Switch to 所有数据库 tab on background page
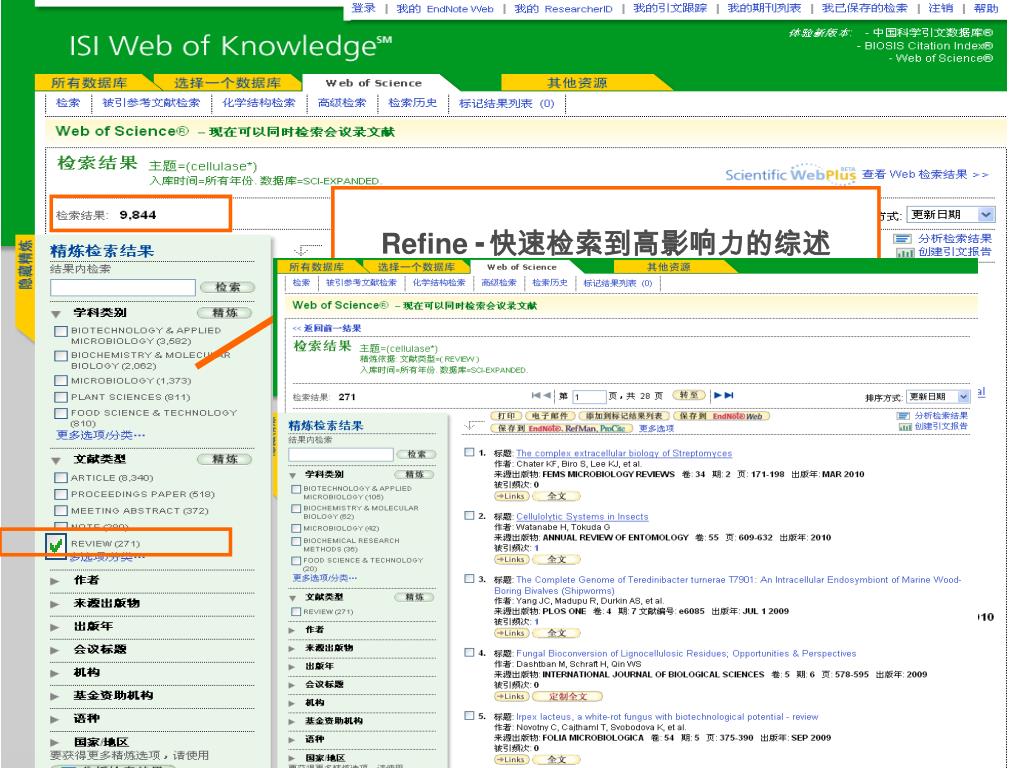Screen dimensions: 1024x768 pos(89,83)
